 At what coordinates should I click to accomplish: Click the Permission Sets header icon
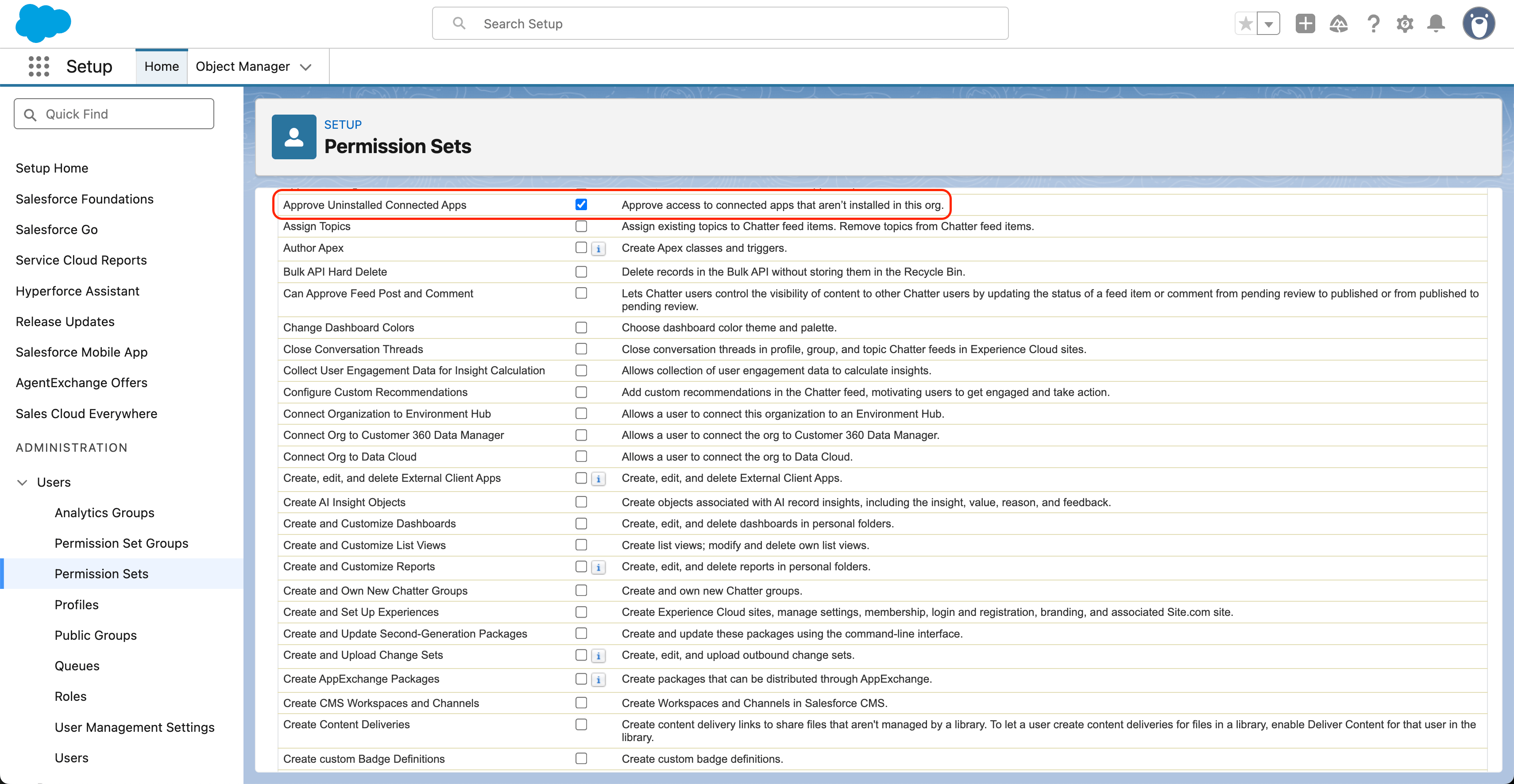[x=294, y=137]
